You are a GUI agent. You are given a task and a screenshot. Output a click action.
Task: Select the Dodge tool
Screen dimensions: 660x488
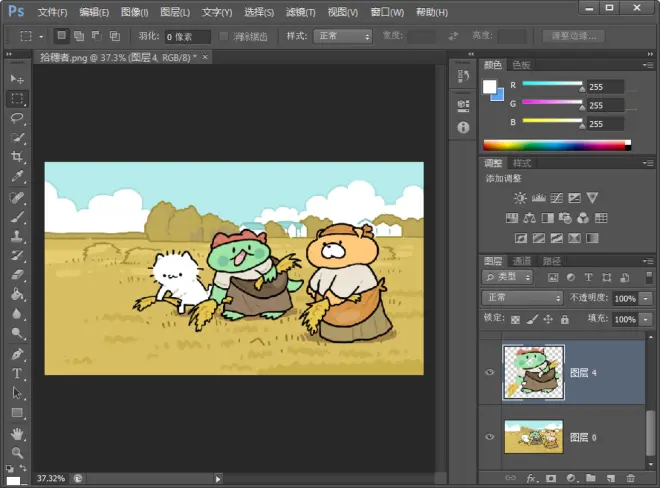[17, 333]
